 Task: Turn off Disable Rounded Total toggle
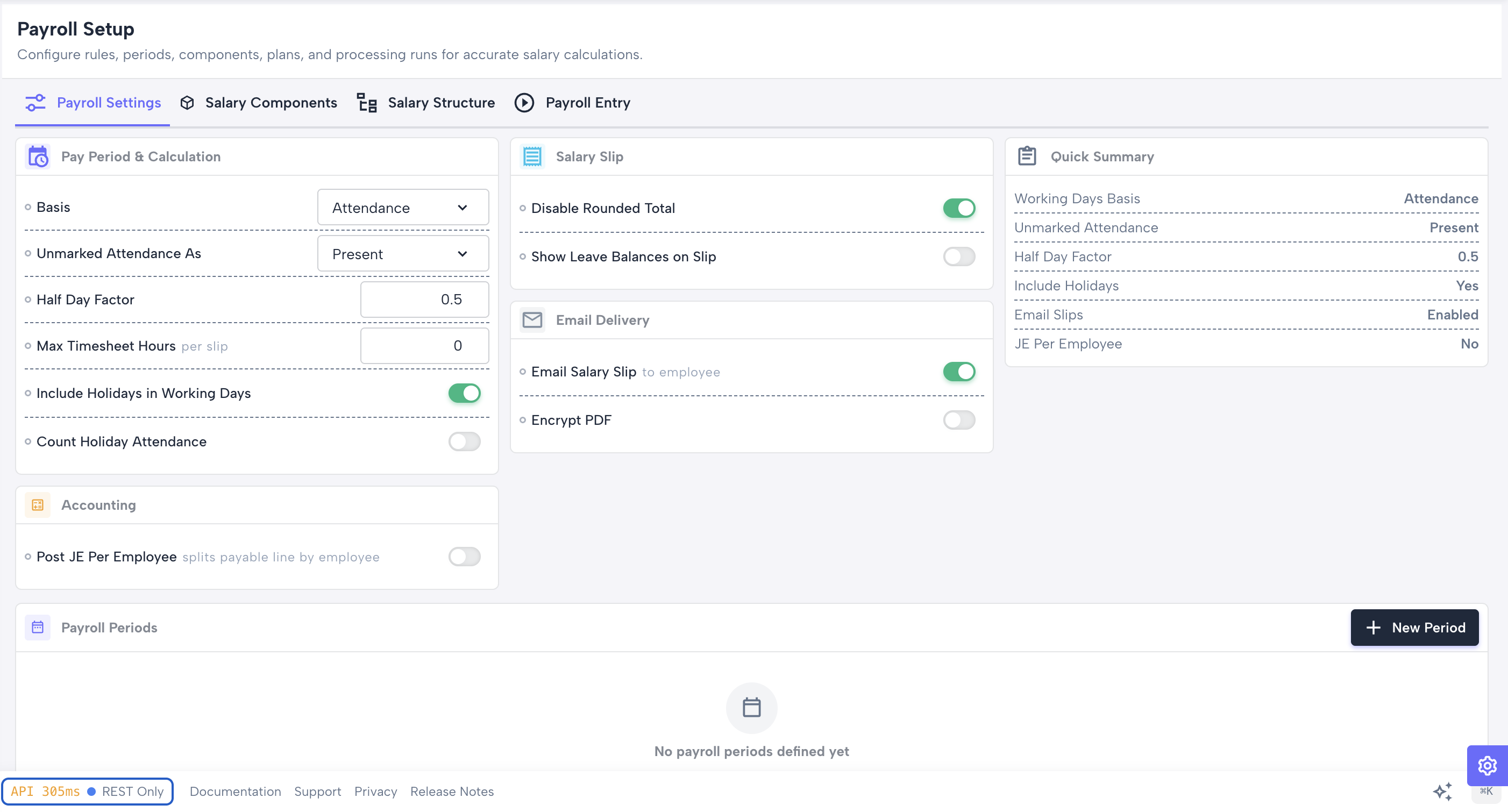tap(959, 208)
